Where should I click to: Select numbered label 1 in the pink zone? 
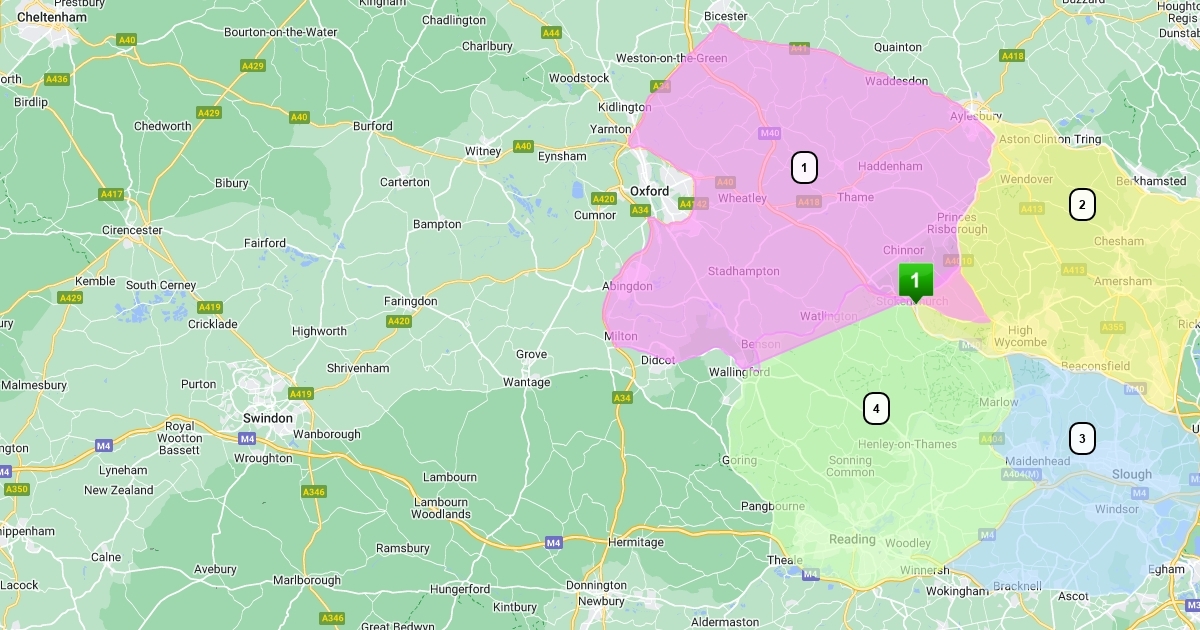(x=804, y=167)
